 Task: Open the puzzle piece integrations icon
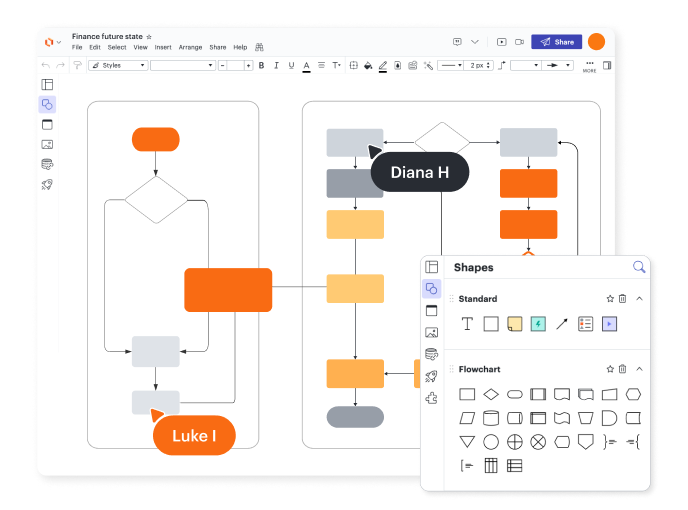pyautogui.click(x=432, y=398)
